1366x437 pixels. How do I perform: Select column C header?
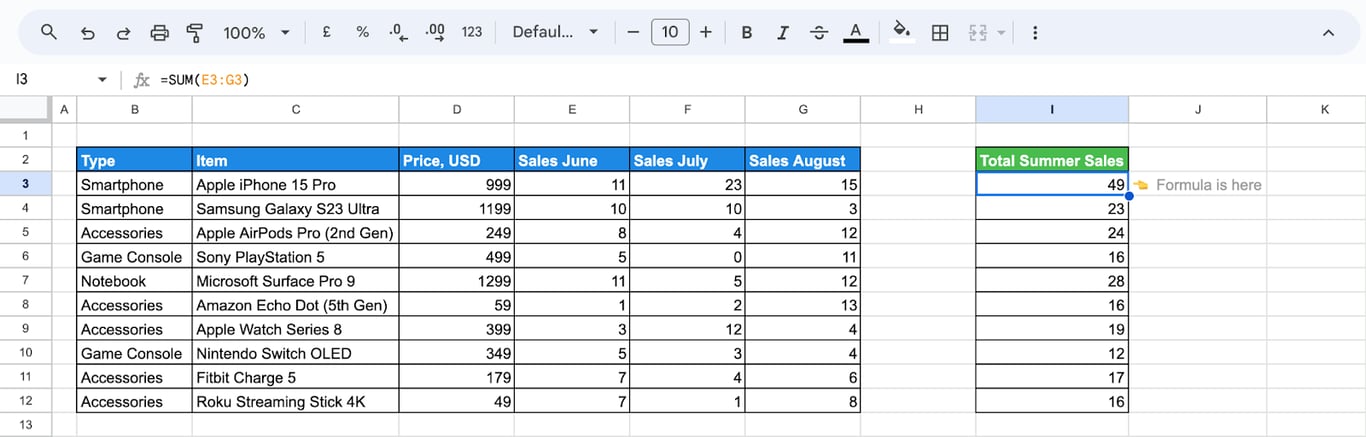click(296, 109)
